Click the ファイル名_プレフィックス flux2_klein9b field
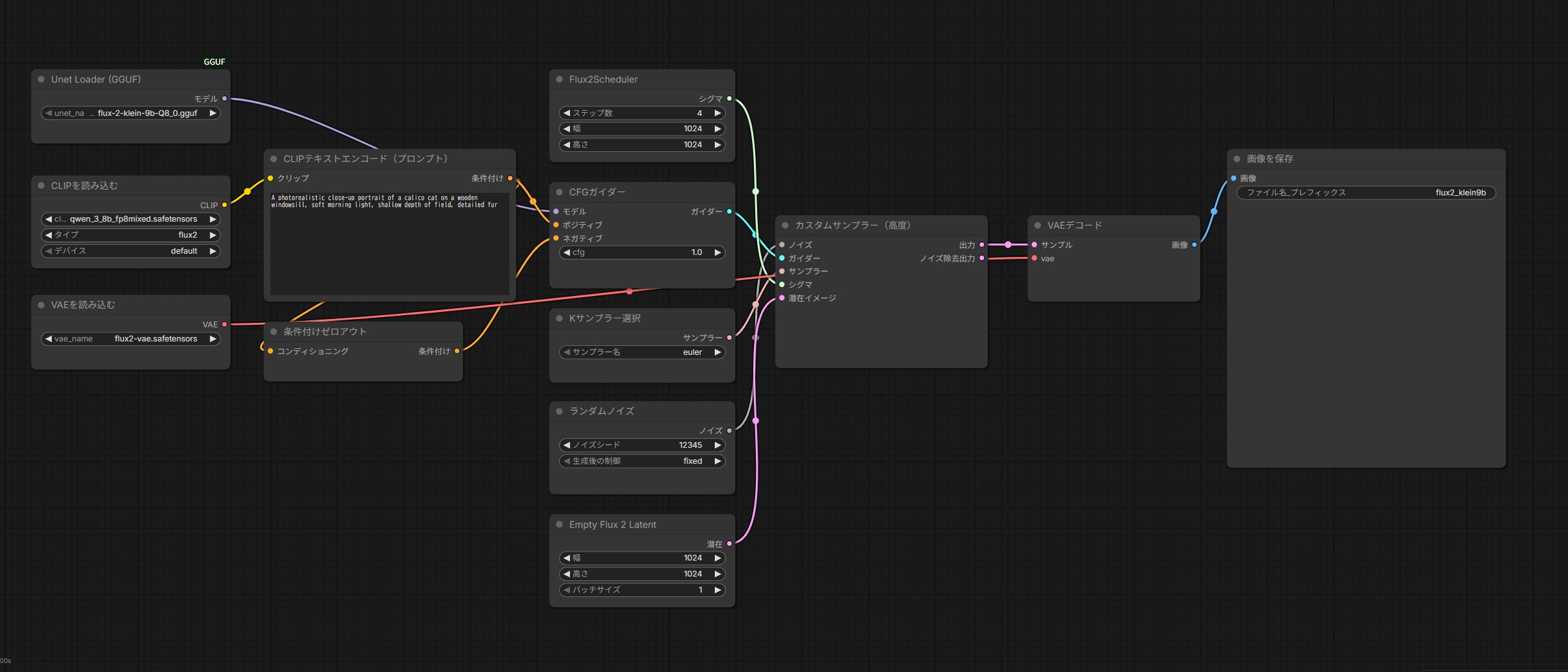 coord(1366,193)
